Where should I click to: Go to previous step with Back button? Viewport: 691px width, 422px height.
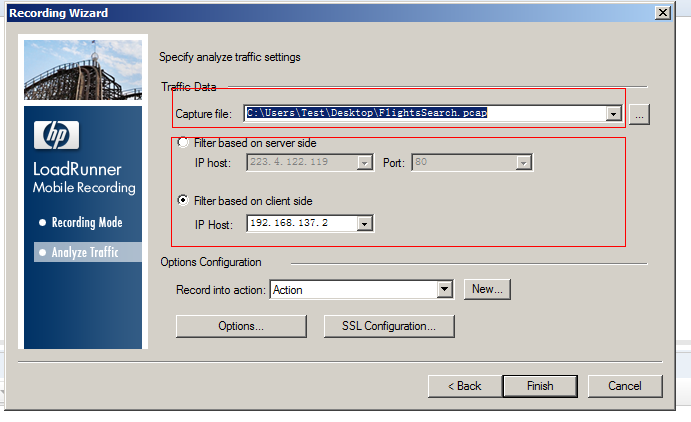(465, 386)
